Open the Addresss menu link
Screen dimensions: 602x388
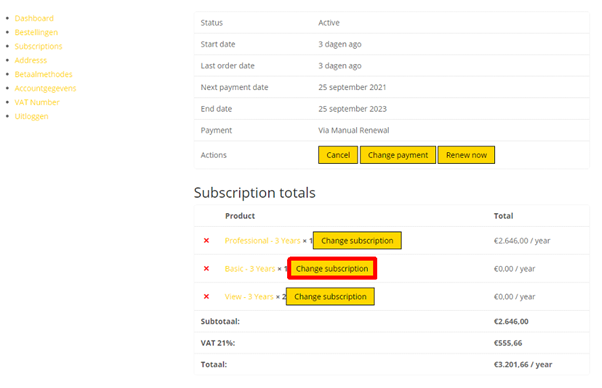pos(31,60)
